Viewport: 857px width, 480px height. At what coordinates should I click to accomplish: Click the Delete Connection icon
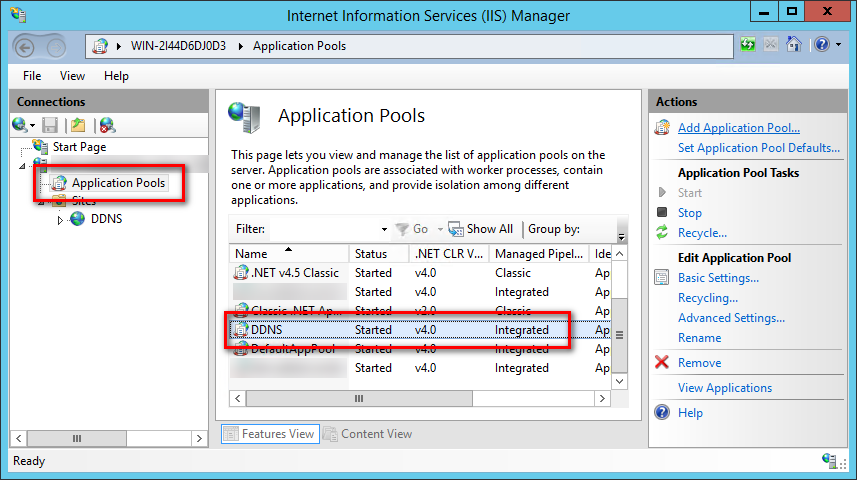(107, 125)
